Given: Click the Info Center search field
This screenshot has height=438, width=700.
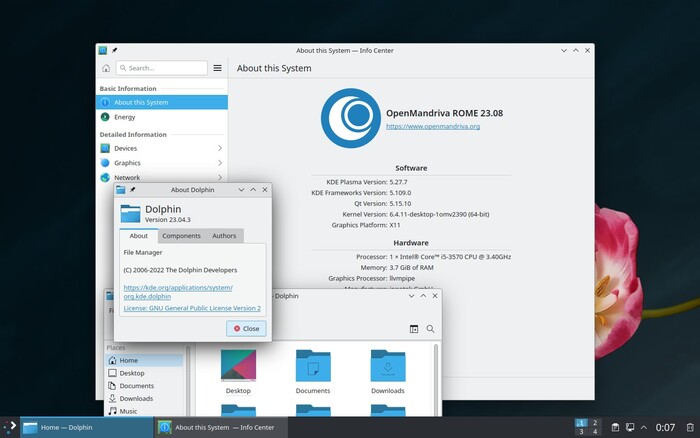Looking at the screenshot, I should (162, 68).
